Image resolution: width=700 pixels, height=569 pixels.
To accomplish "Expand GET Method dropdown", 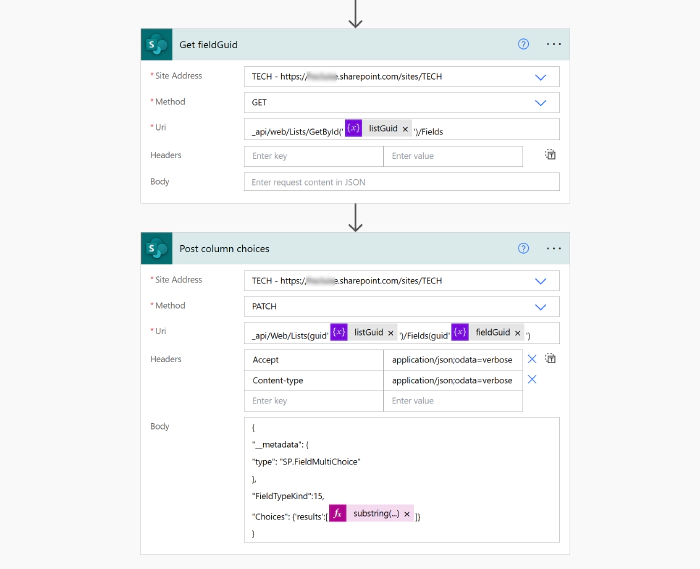I will [541, 103].
